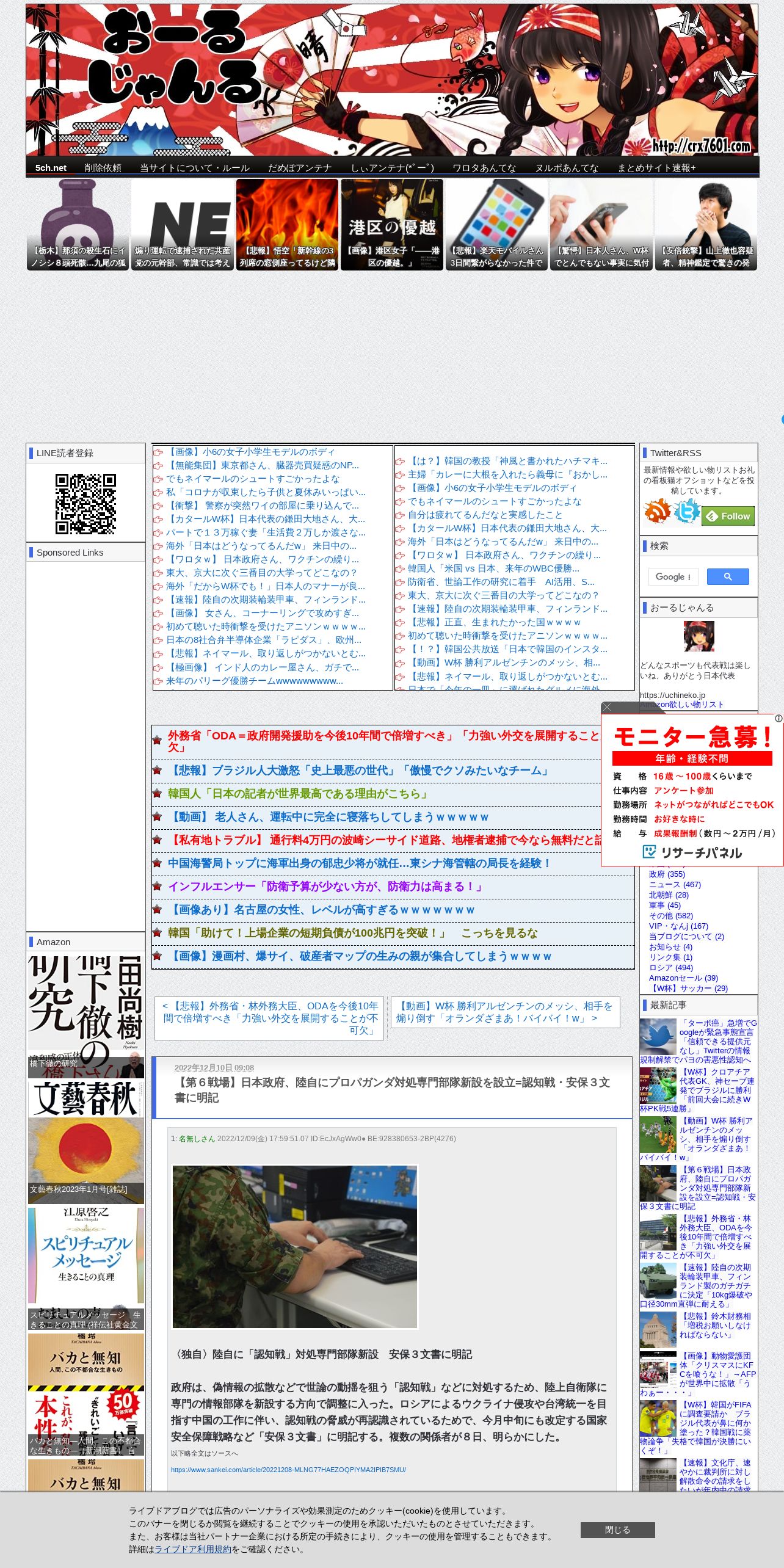784x1568 pixels.
Task: Open article title 第６戦場 日本政府、陸自にプロパガンダ
Action: (x=392, y=1090)
